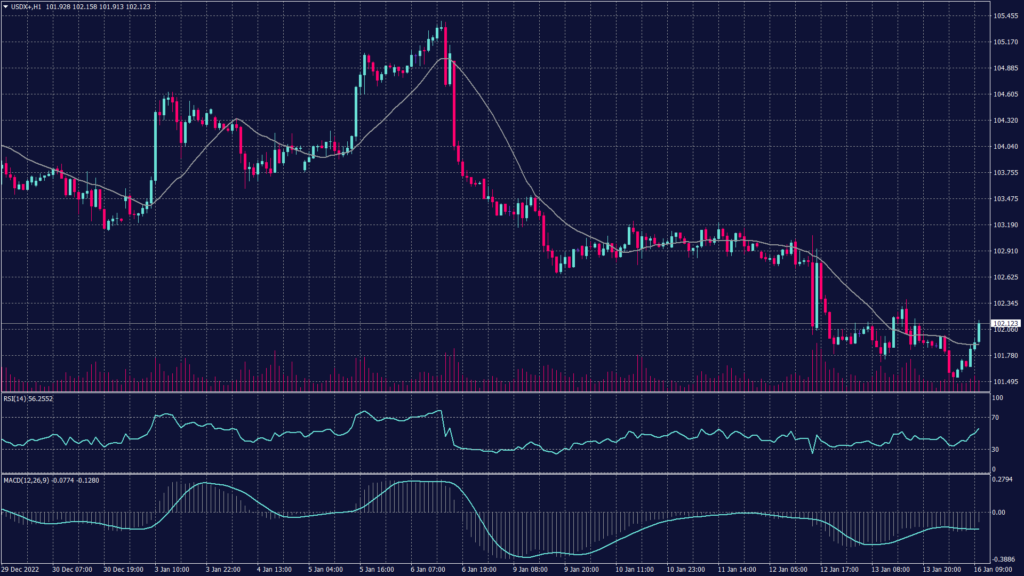Click the RSI 70 level label
1024x576 pixels.
[x=998, y=417]
